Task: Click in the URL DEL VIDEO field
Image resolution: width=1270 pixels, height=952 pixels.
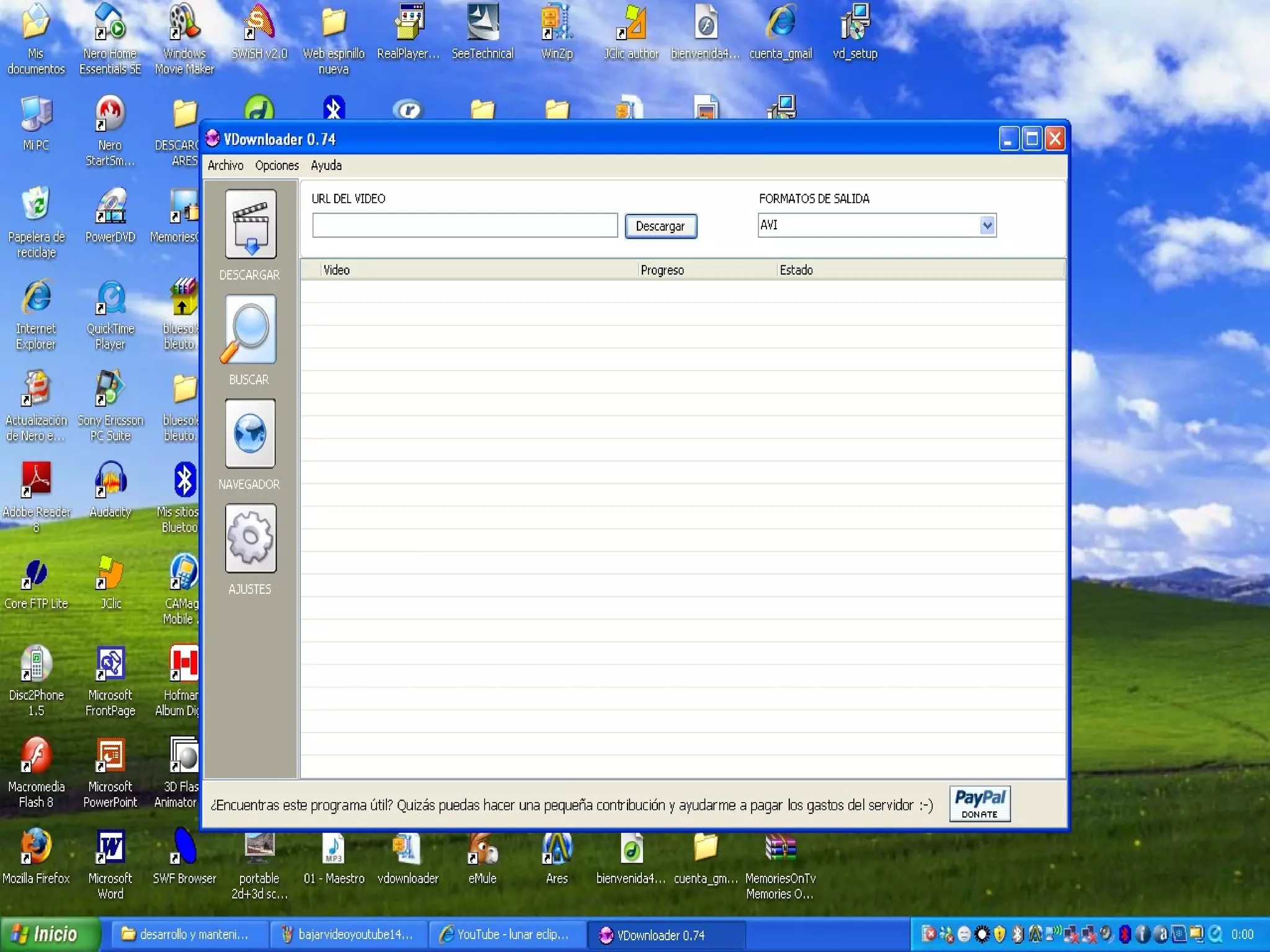Action: (x=464, y=226)
